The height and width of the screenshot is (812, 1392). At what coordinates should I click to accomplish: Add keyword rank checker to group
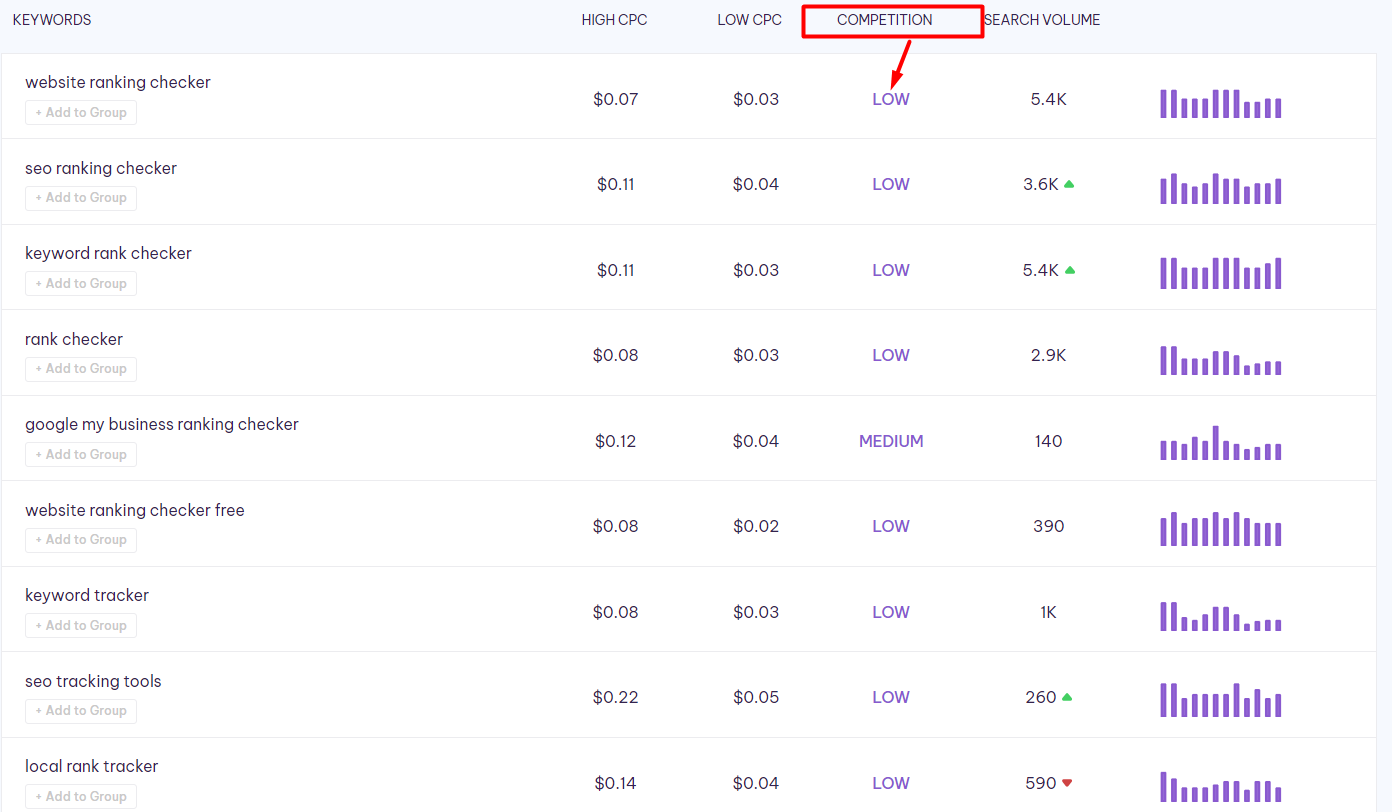(x=81, y=284)
